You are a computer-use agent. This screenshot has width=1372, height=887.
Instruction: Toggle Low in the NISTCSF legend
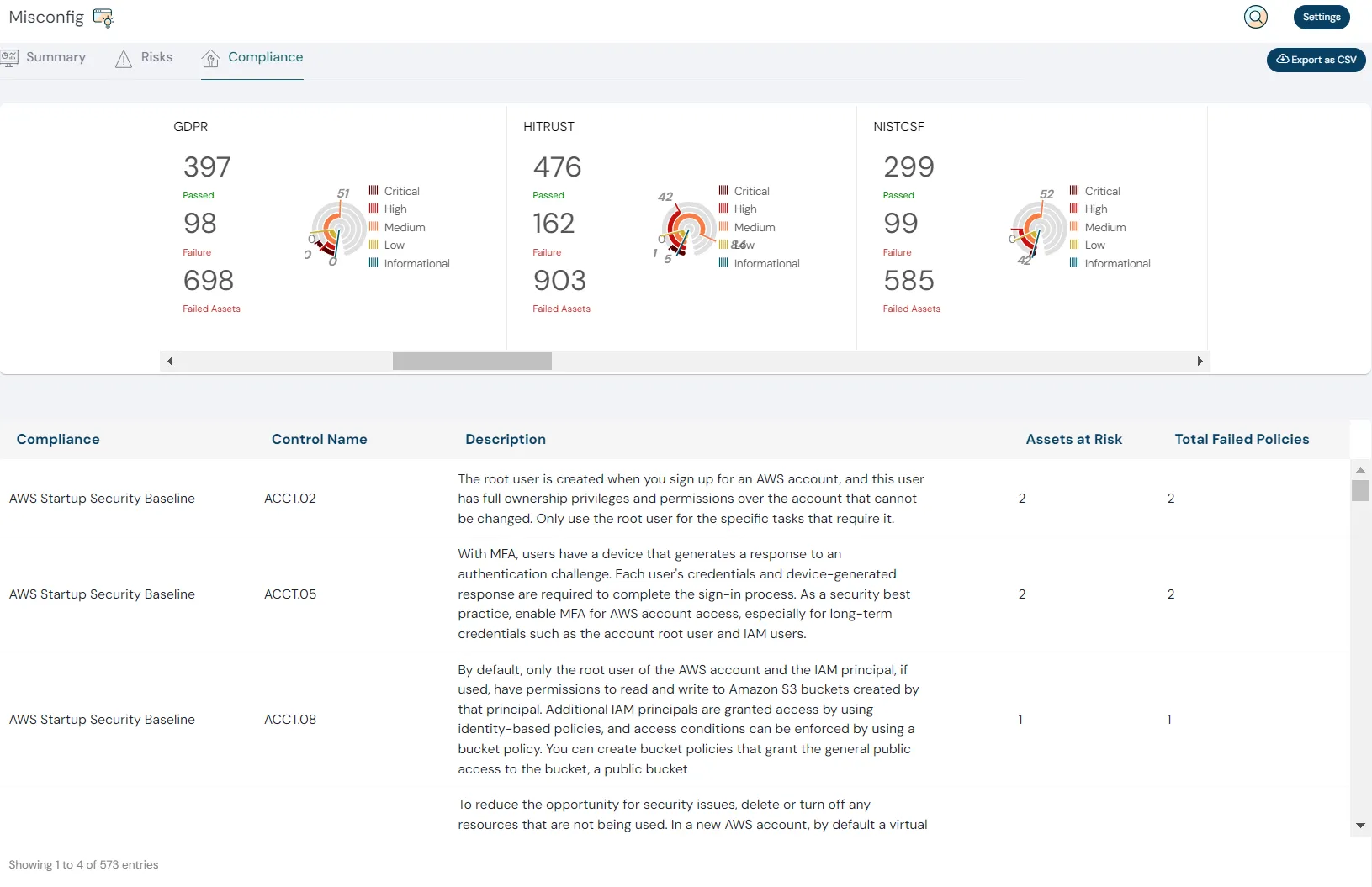[x=1091, y=245]
